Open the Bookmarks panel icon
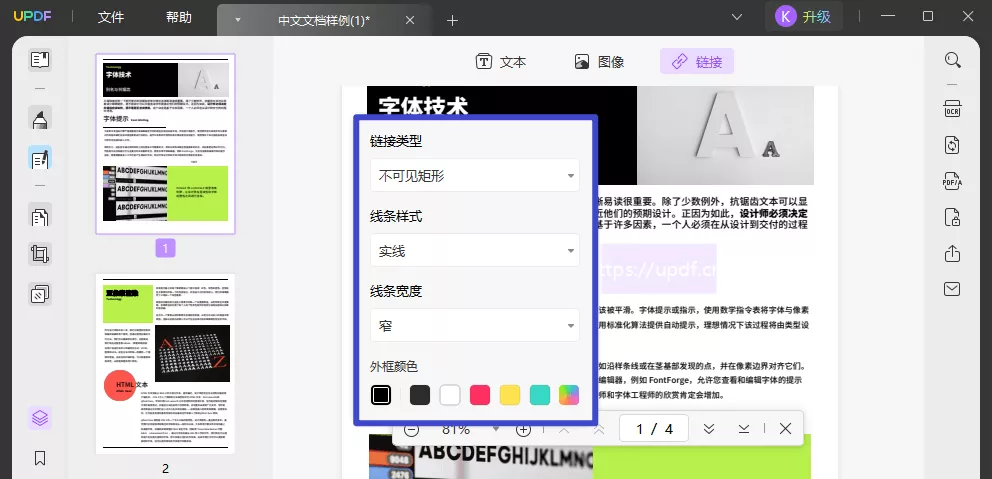The width and height of the screenshot is (992, 479). (x=40, y=457)
